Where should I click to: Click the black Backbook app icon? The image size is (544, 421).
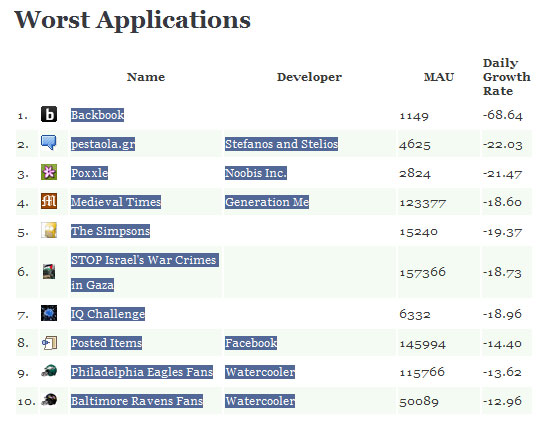49,114
